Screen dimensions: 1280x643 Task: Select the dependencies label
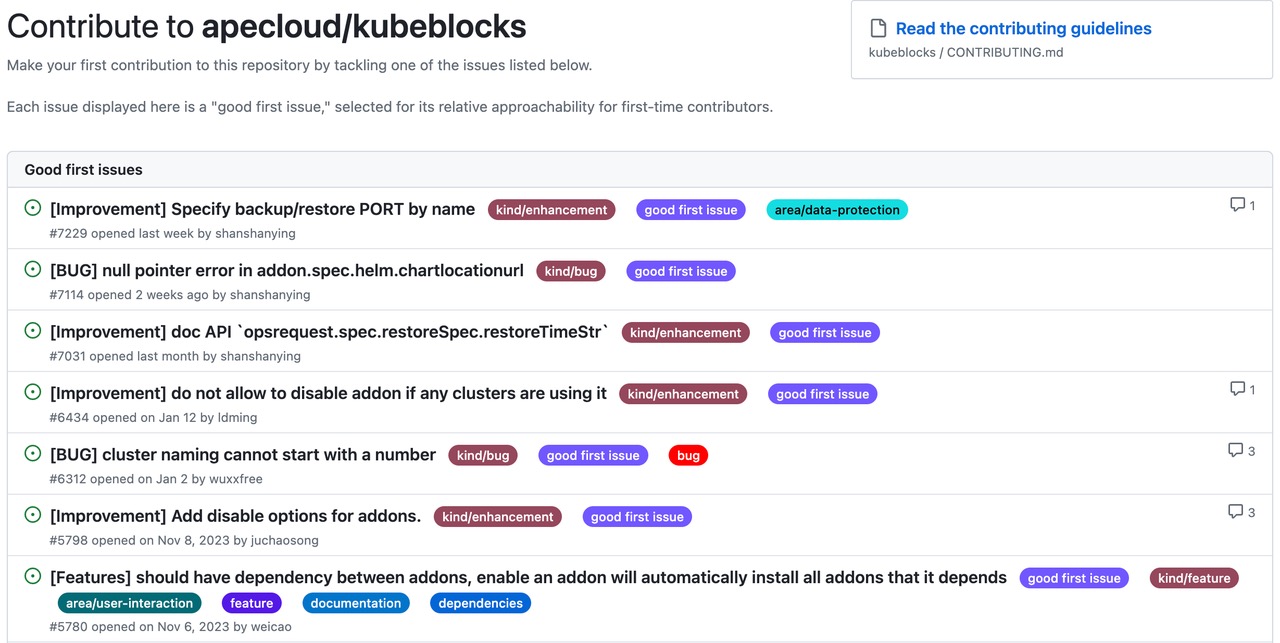click(x=480, y=603)
